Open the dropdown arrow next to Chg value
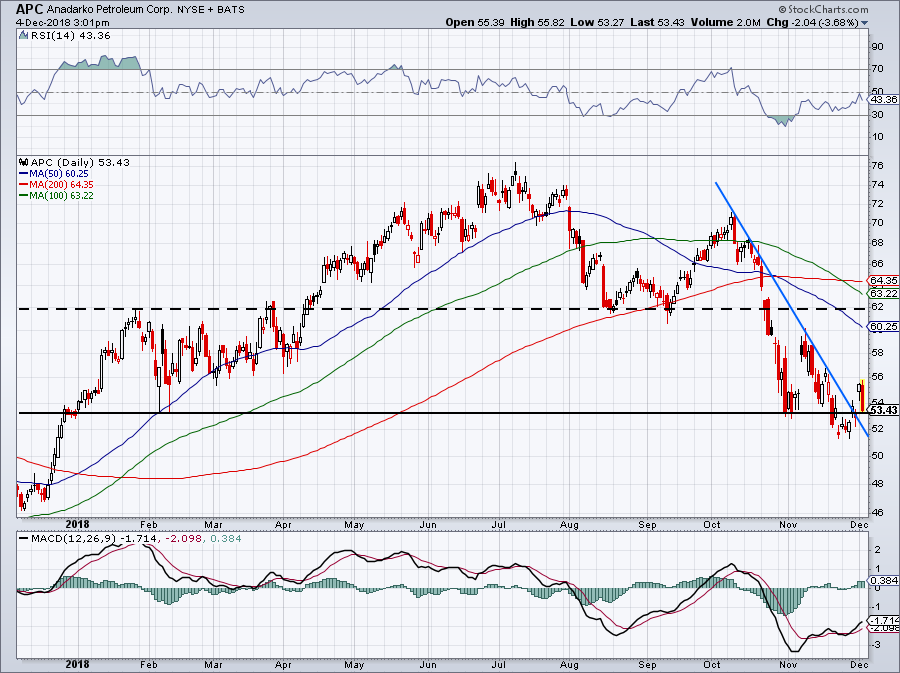Image resolution: width=900 pixels, height=673 pixels. click(865, 23)
